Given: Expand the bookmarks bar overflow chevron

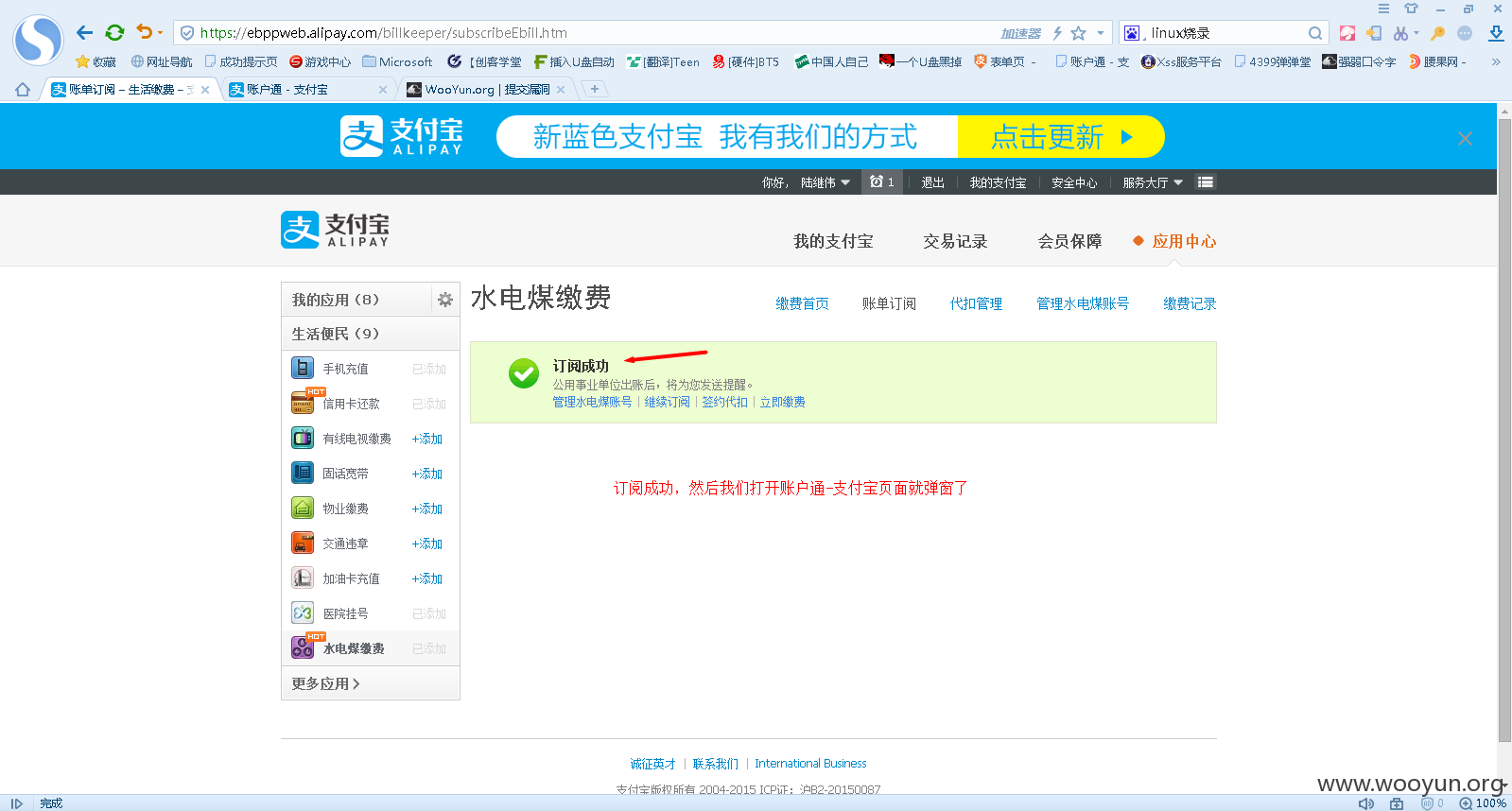Looking at the screenshot, I should click(1496, 61).
